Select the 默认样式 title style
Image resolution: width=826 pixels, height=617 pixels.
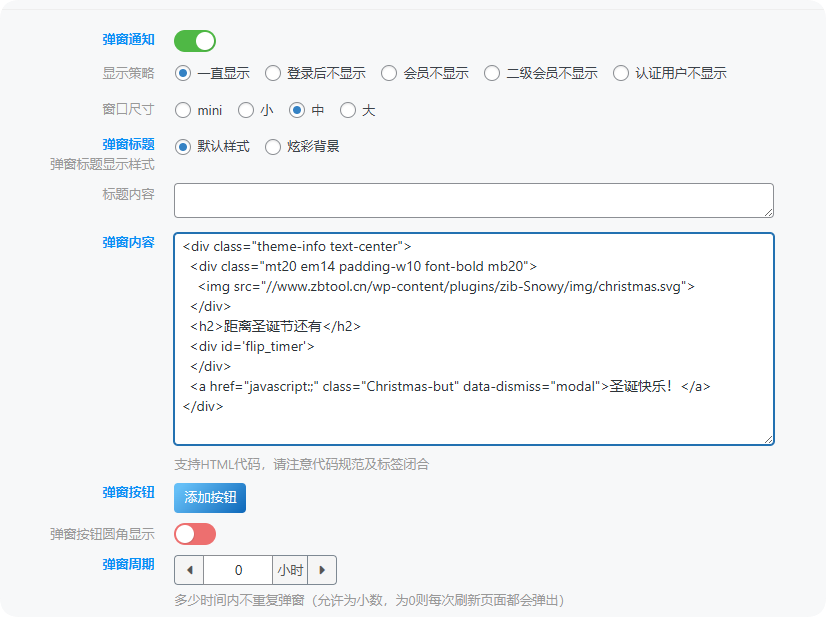click(x=182, y=146)
